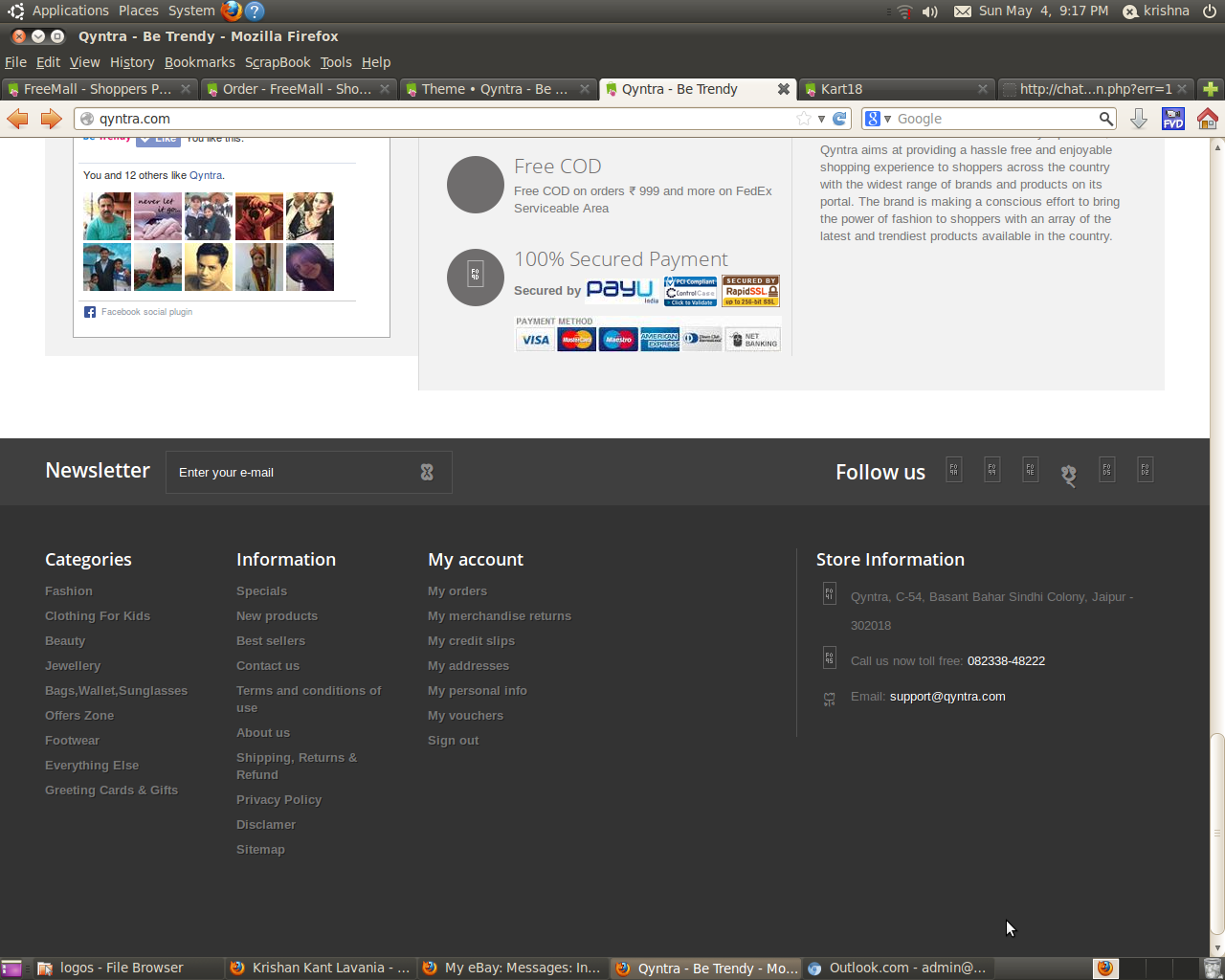Open the volume control in the system tray
Viewport: 1225px width, 980px height.
[929, 11]
